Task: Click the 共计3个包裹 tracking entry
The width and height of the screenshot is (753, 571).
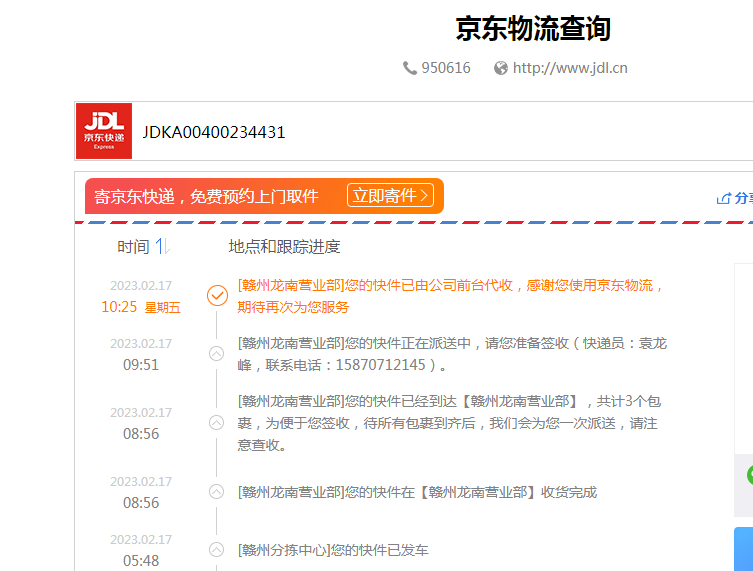Action: (x=449, y=423)
